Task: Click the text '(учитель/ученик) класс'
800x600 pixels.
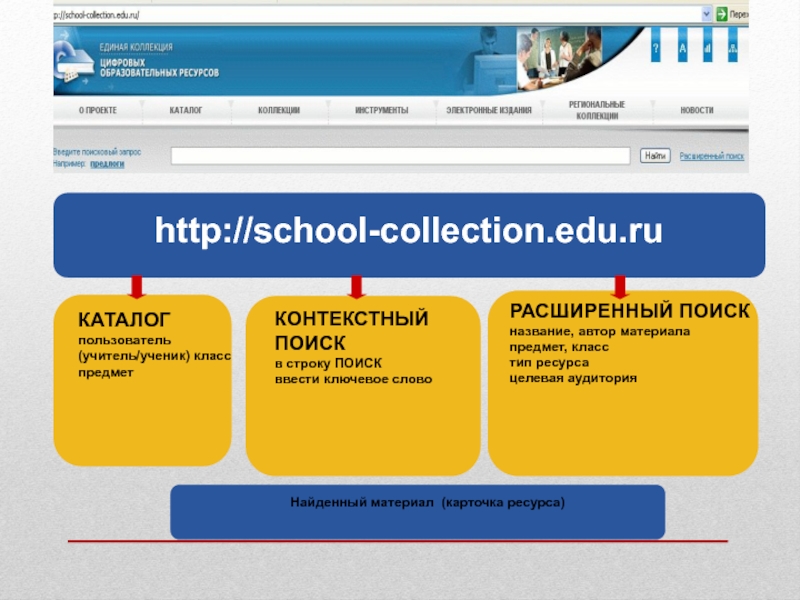Action: (154, 356)
